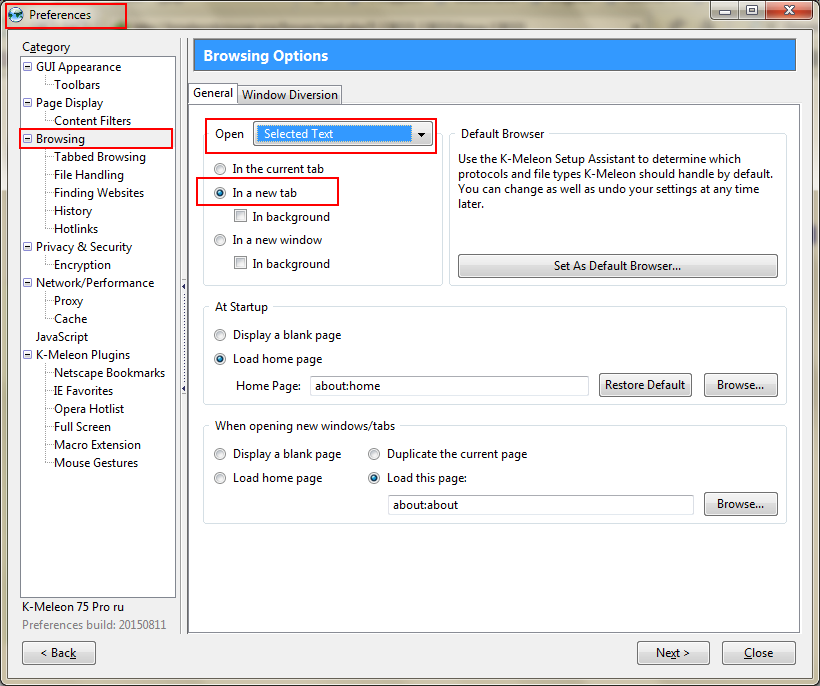820x686 pixels.
Task: Click Browse next to Load this page
Action: pyautogui.click(x=741, y=504)
